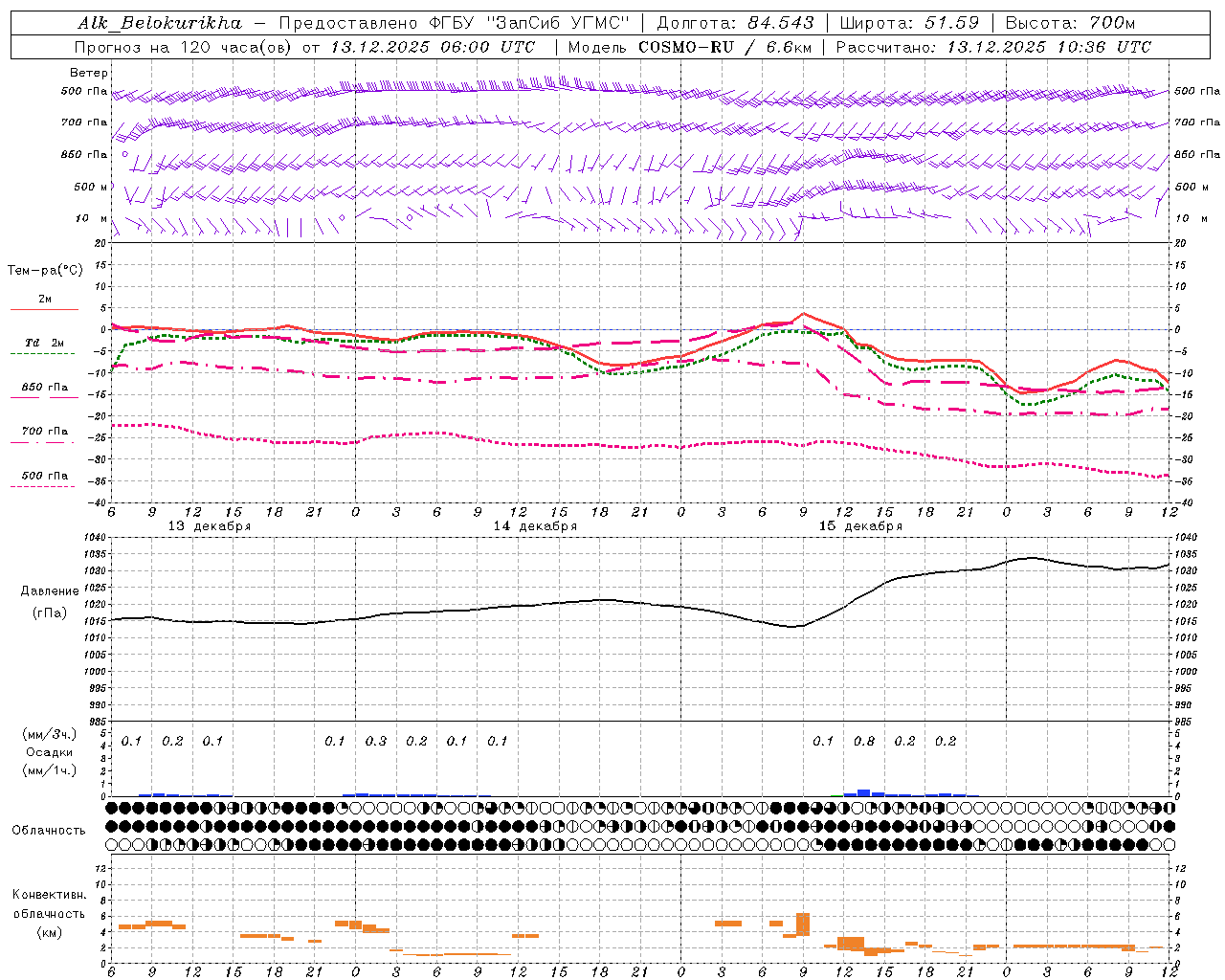
Task: Click the Давление pressure panel label
Action: coord(48,591)
